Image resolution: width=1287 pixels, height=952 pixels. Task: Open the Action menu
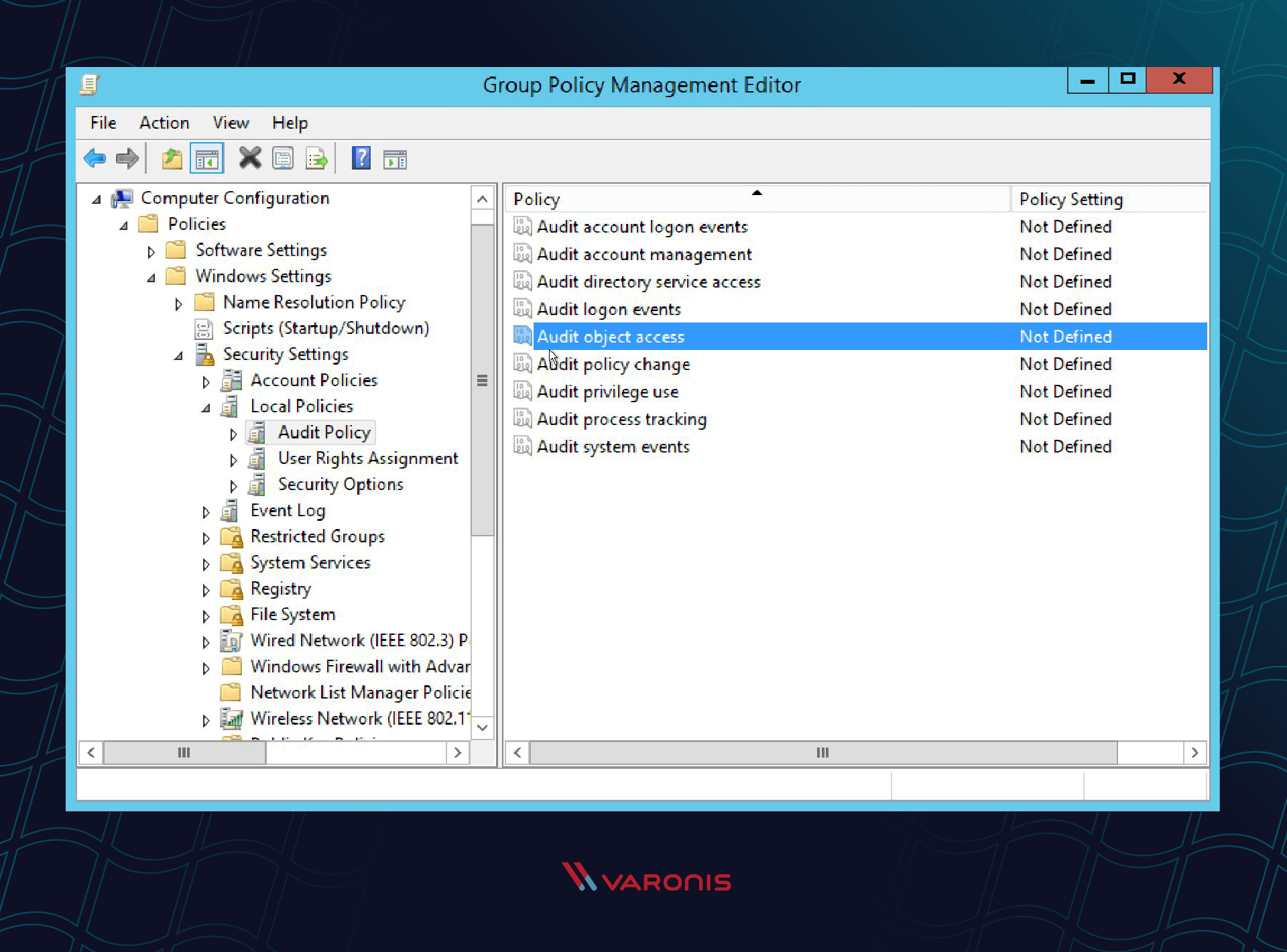164,122
